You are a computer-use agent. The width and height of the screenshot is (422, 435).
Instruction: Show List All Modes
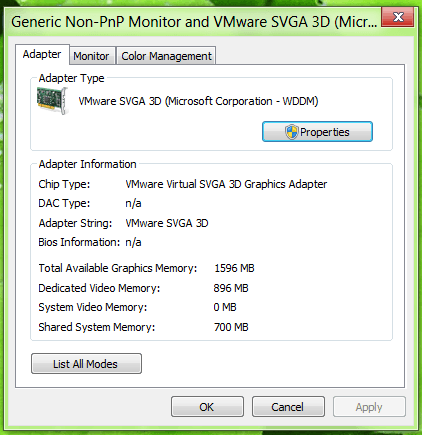86,364
